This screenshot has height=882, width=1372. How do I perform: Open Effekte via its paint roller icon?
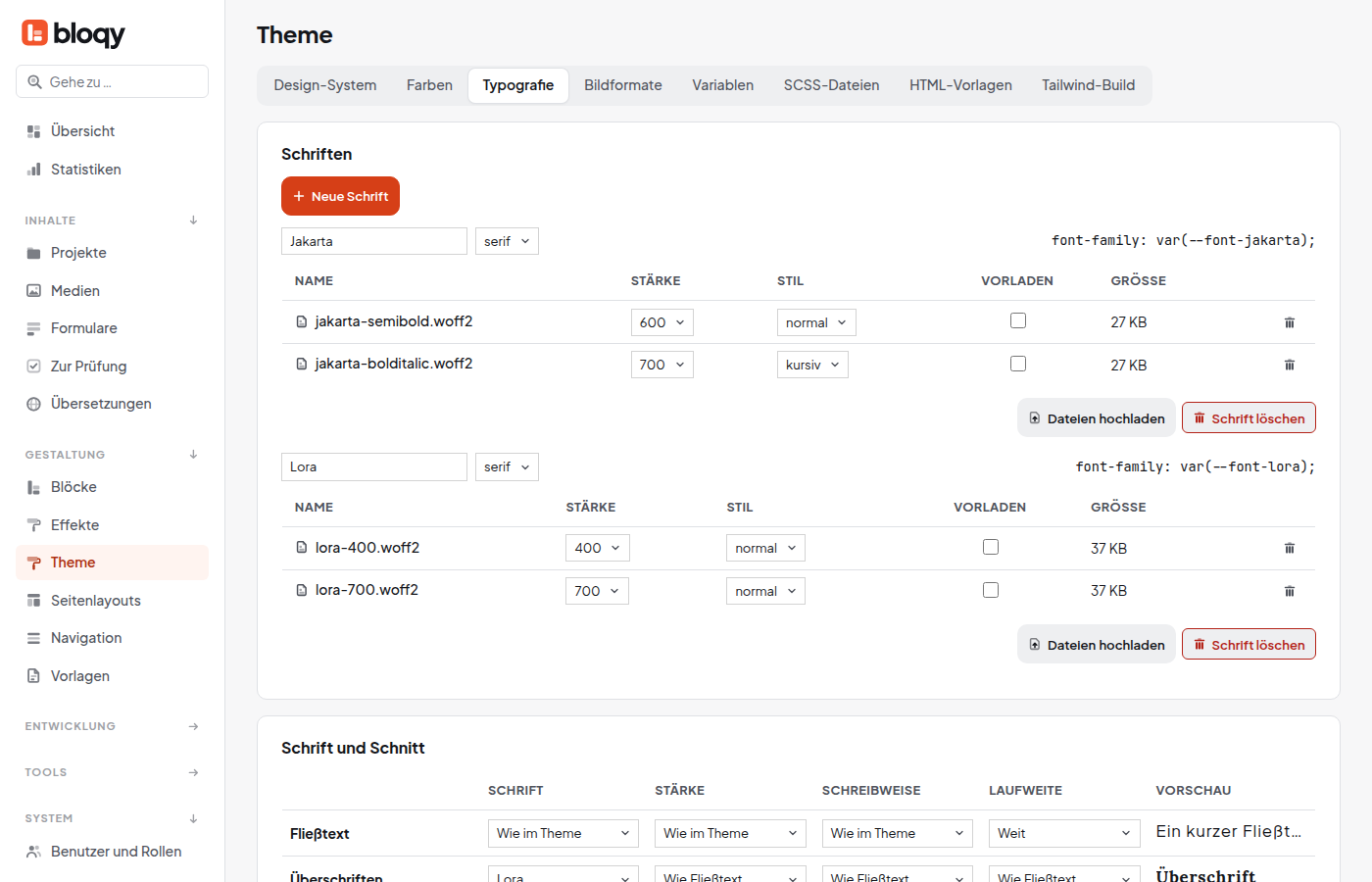point(33,525)
